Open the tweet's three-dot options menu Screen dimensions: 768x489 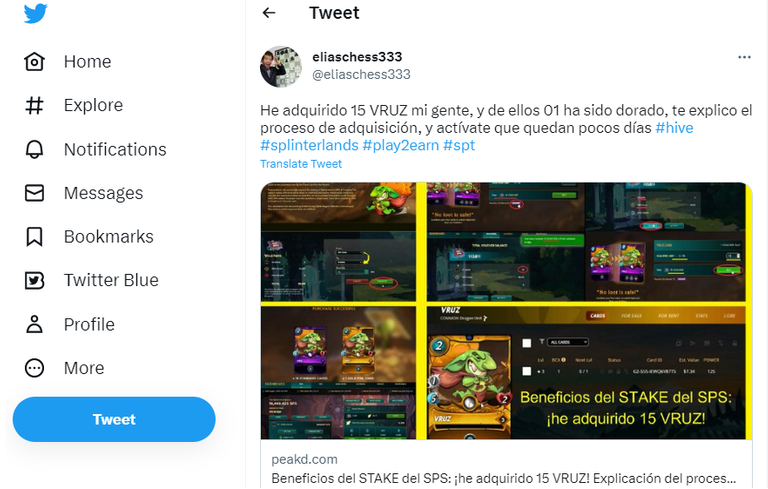(x=744, y=57)
